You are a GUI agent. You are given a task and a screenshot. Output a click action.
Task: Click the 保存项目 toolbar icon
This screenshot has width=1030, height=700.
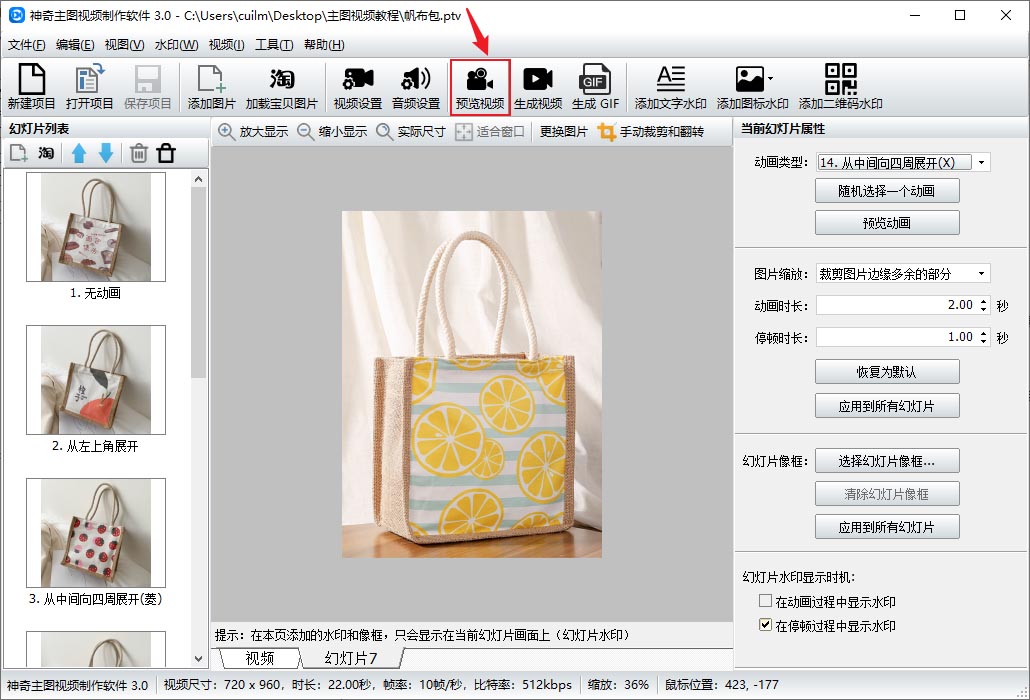pyautogui.click(x=147, y=86)
